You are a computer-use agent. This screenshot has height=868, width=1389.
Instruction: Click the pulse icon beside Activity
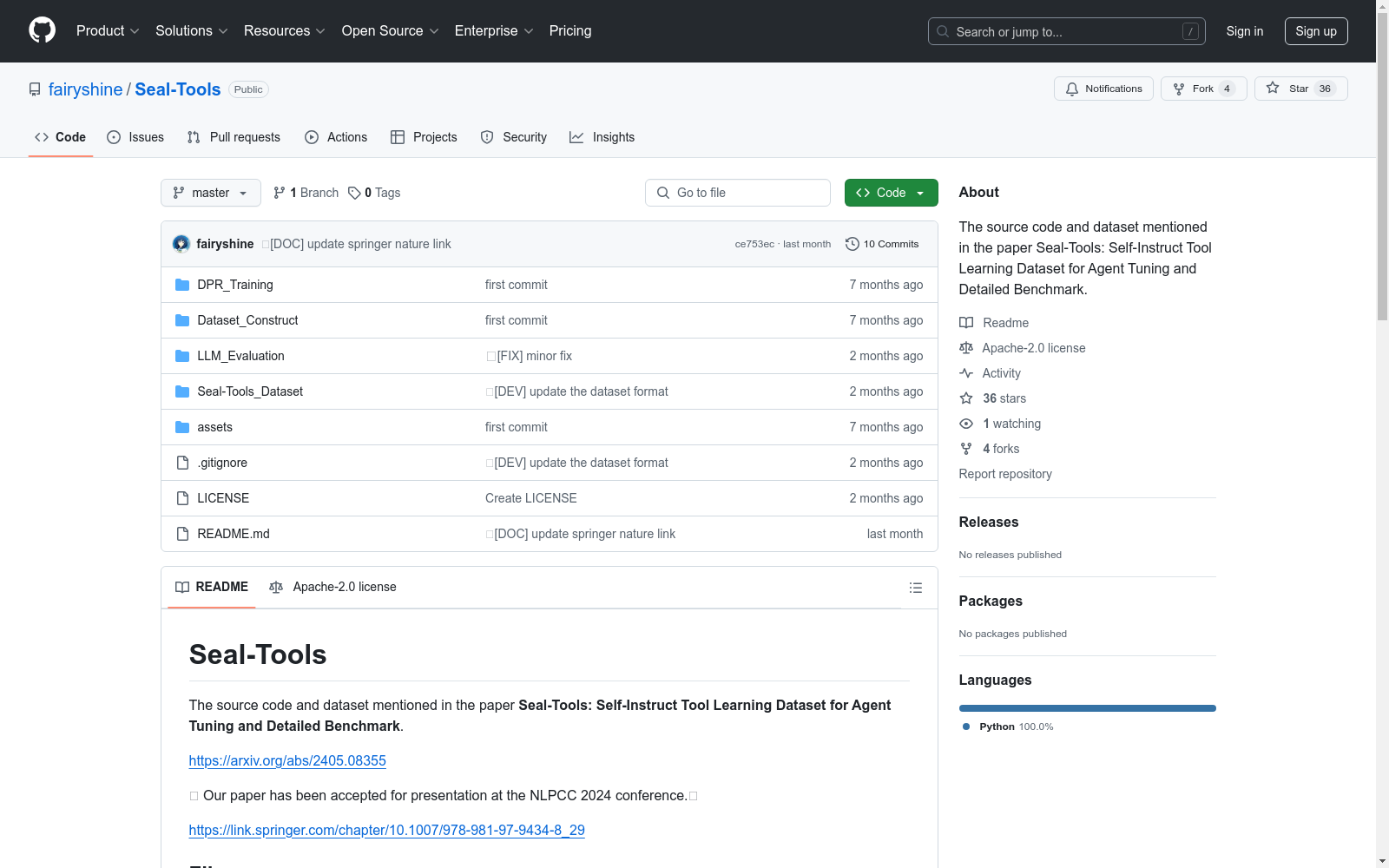[966, 373]
